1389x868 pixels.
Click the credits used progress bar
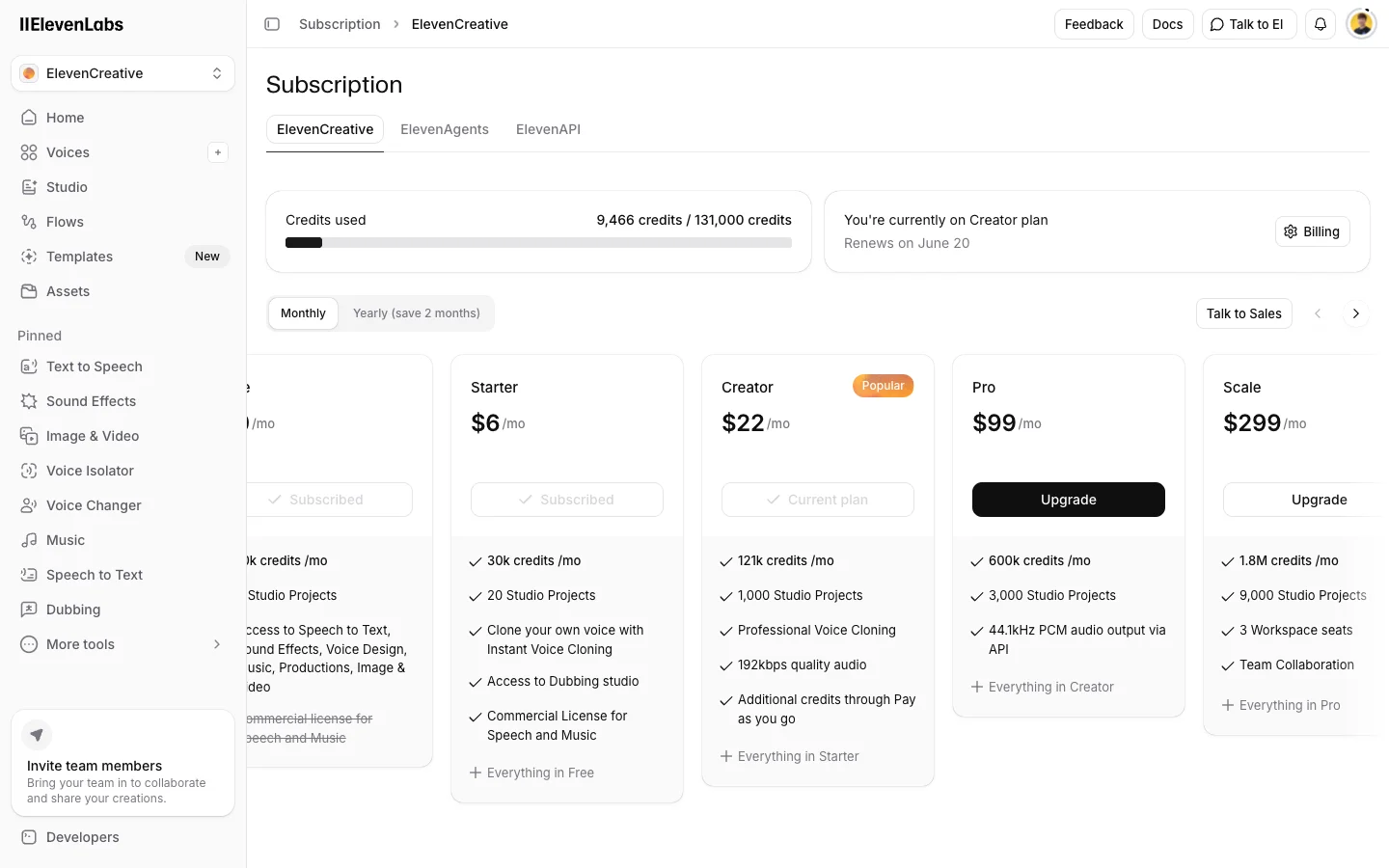pyautogui.click(x=538, y=243)
